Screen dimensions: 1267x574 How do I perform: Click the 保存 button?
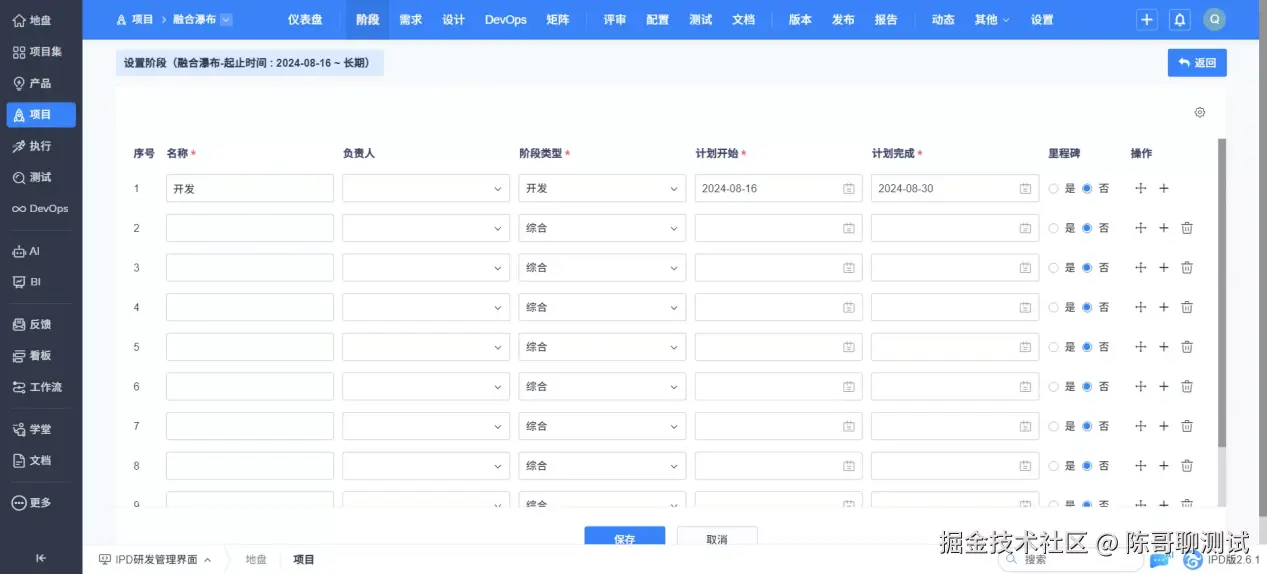click(625, 538)
